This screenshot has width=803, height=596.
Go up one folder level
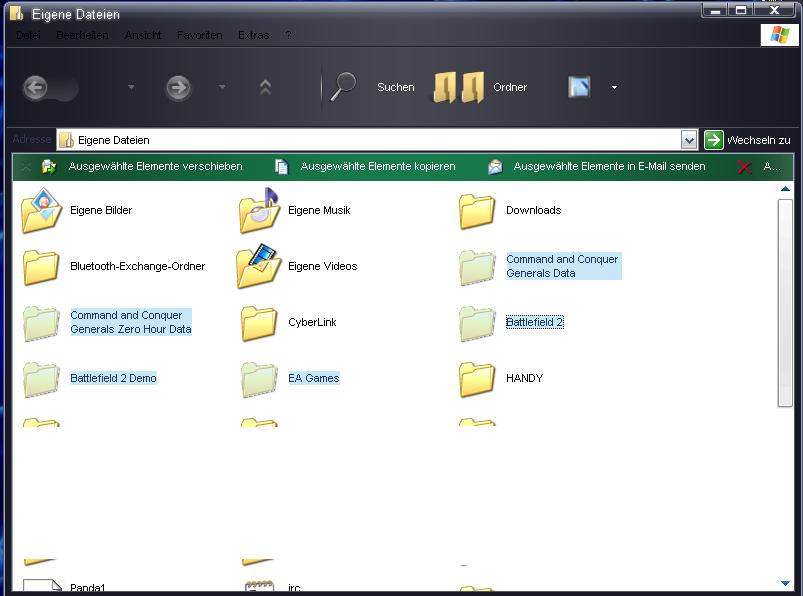point(265,88)
